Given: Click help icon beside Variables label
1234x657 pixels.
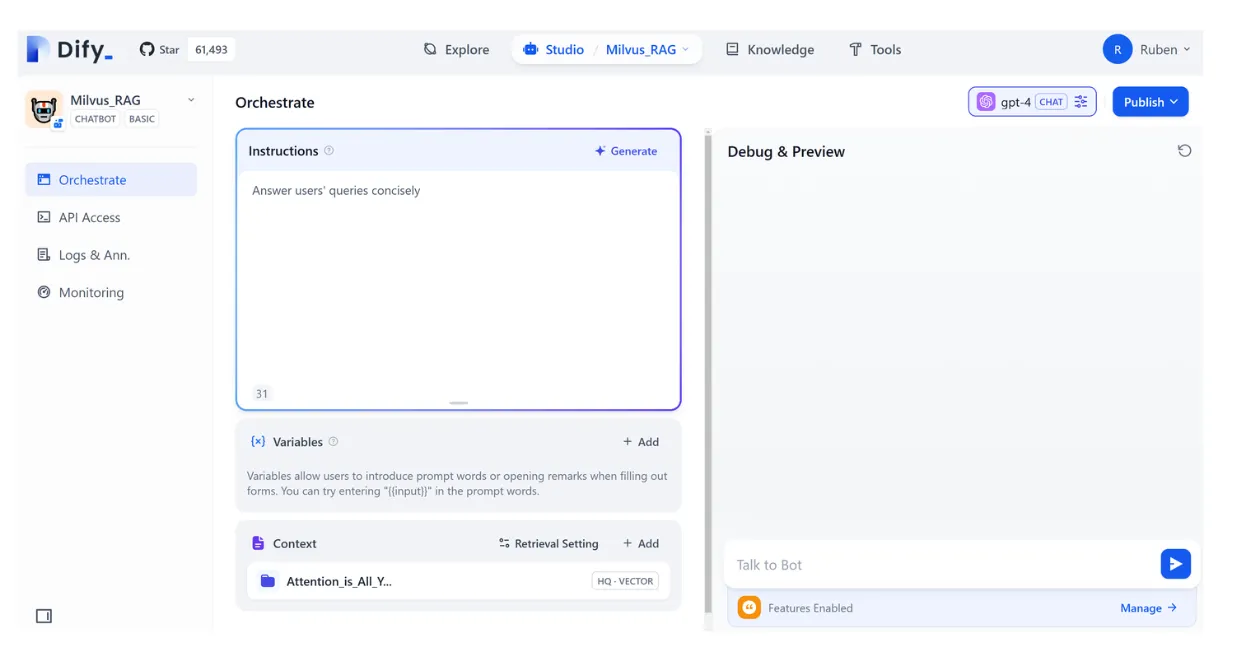Looking at the screenshot, I should [334, 441].
